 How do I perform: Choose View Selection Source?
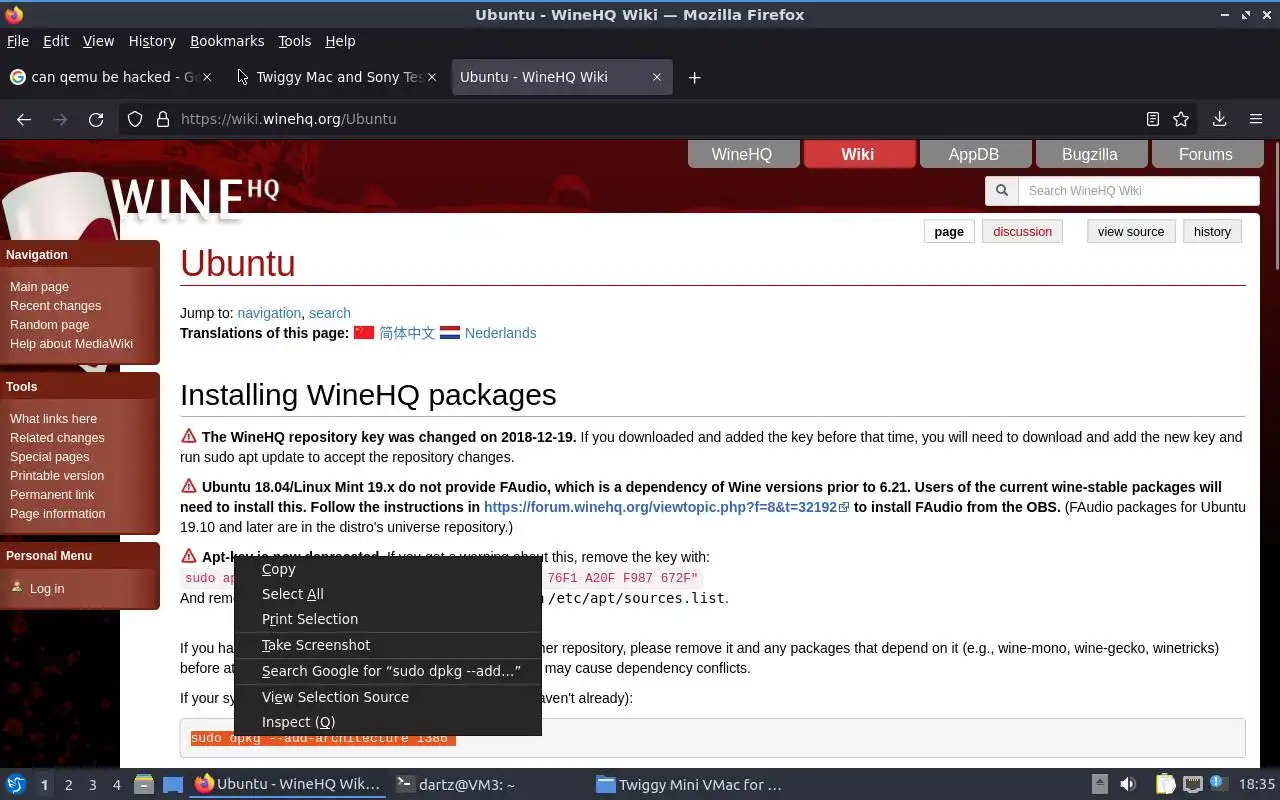pos(388,697)
